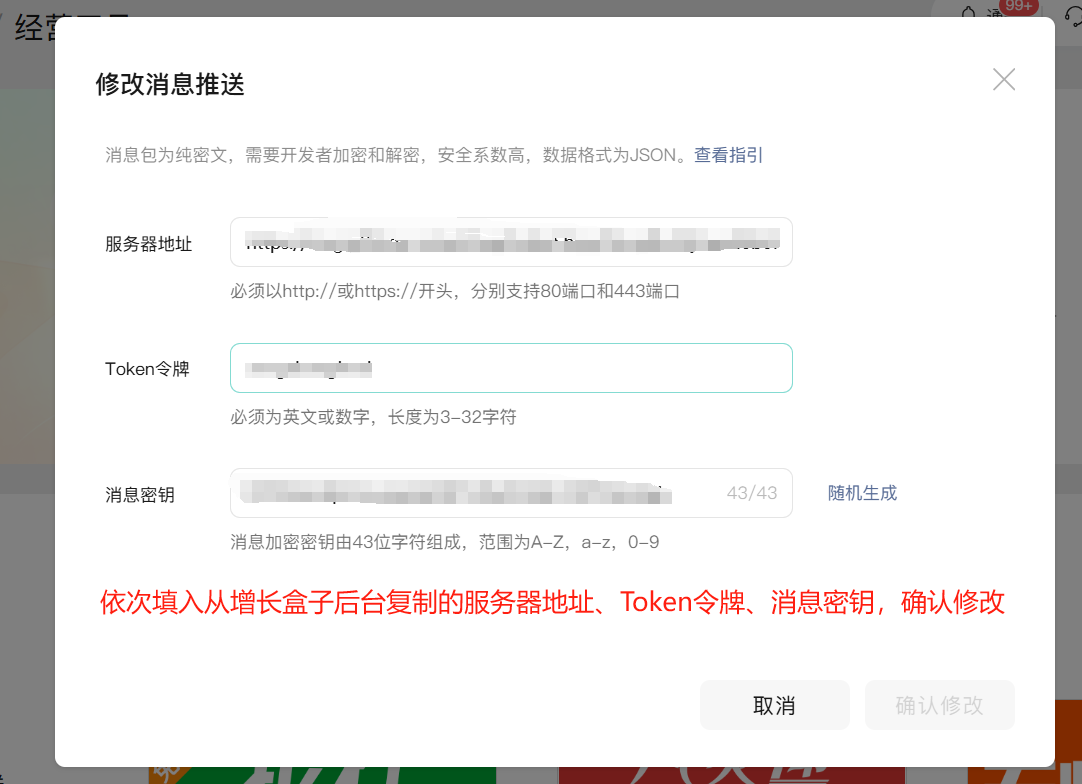This screenshot has height=784, width=1082.
Task: Click the green banner thumbnail behind dialog
Action: [x=320, y=774]
